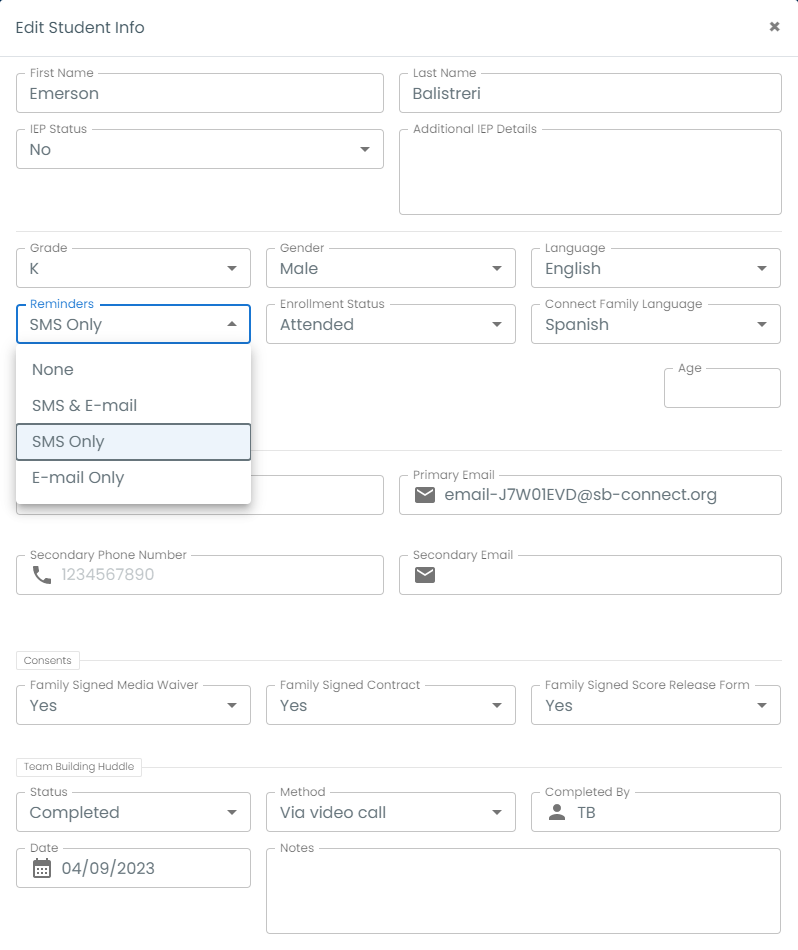
Task: Click into the First Name field
Action: [200, 94]
